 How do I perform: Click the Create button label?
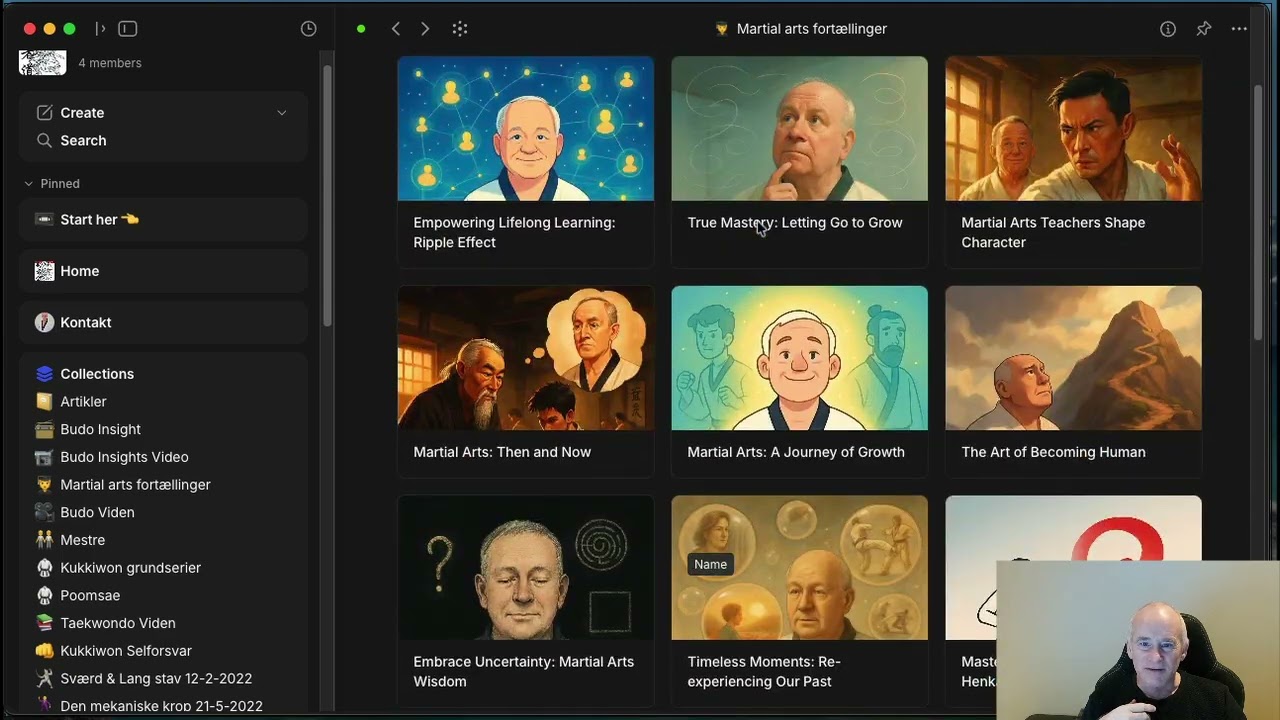(x=82, y=113)
